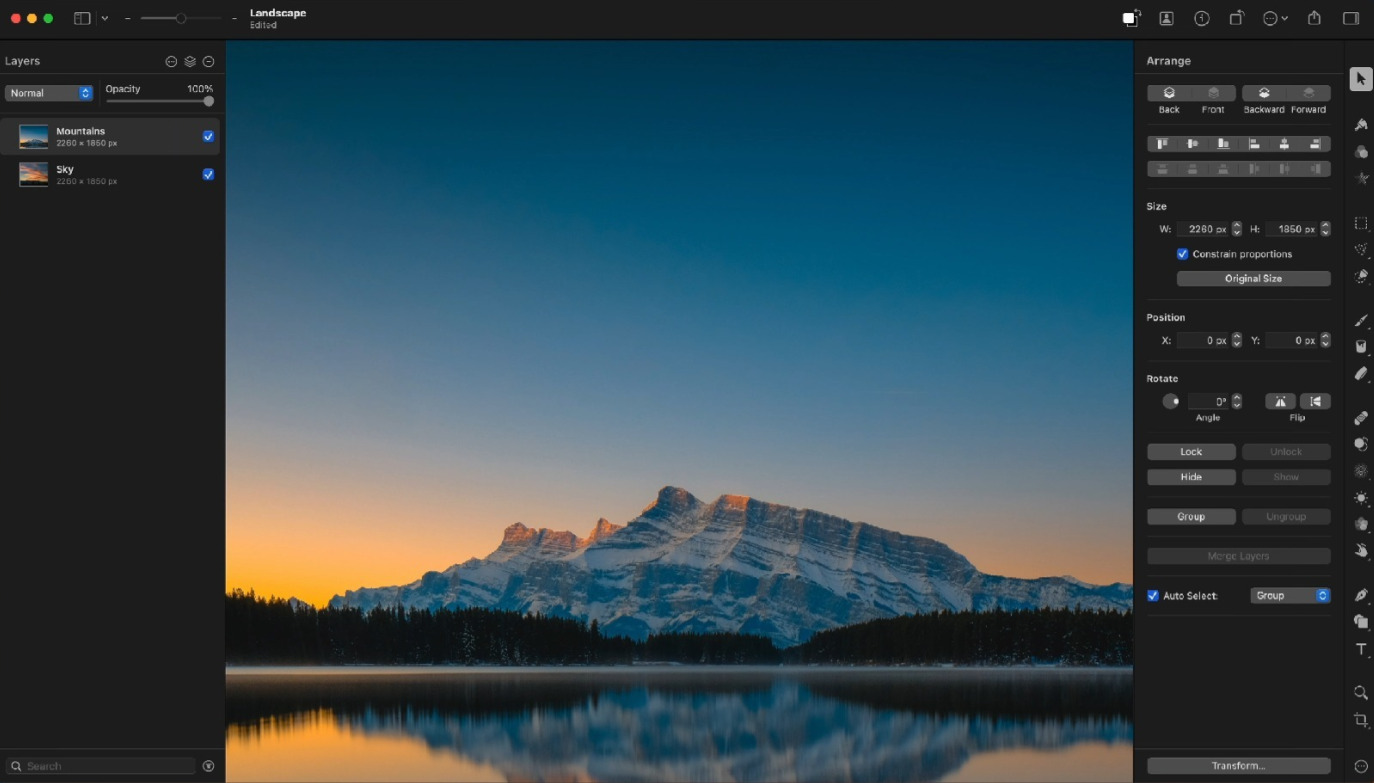
Task: Send layer to back
Action: click(1169, 93)
